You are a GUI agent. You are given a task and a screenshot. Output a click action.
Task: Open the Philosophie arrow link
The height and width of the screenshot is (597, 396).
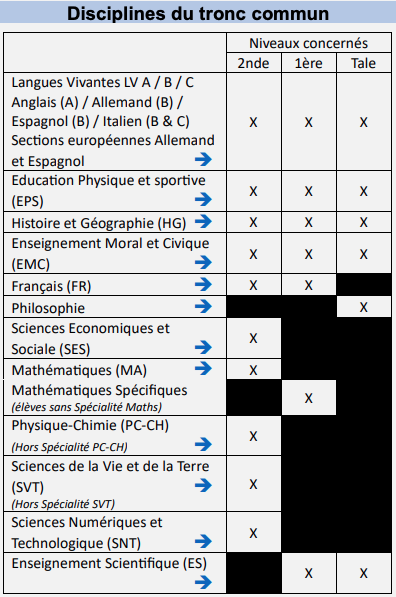pos(203,306)
